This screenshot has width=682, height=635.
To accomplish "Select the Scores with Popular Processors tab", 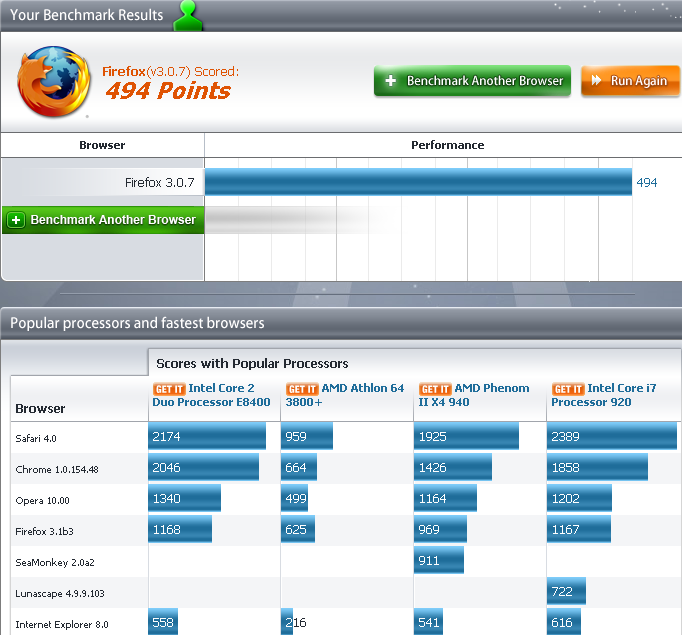I will click(x=252, y=363).
